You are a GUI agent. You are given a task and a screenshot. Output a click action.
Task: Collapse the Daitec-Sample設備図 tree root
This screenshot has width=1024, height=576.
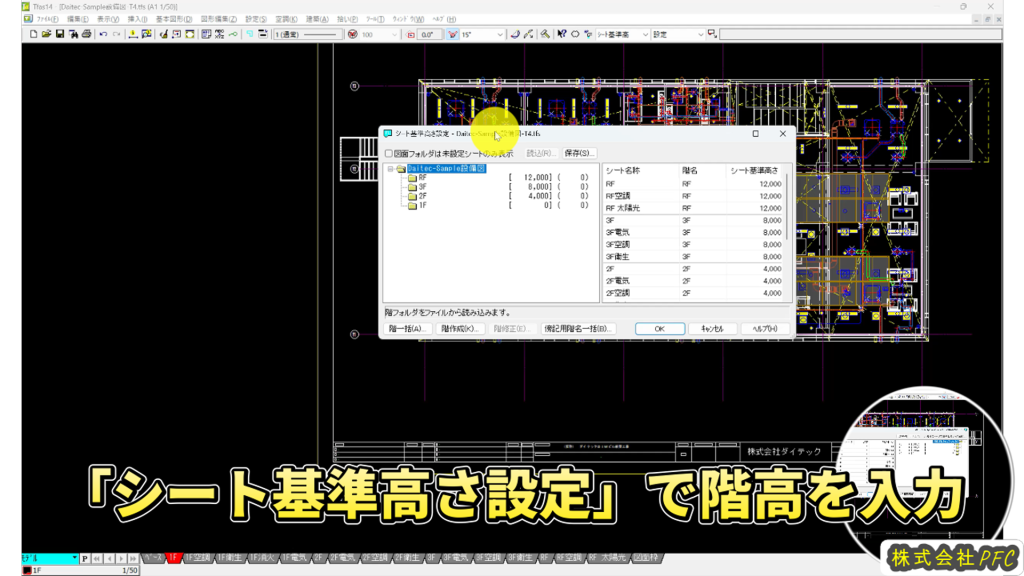coord(390,169)
